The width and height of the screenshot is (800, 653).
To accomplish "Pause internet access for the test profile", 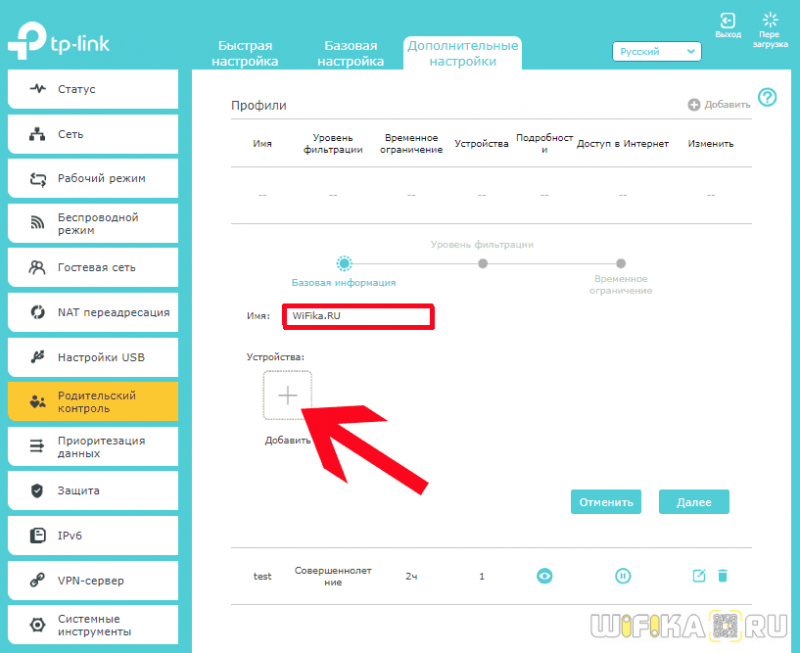I will 622,576.
